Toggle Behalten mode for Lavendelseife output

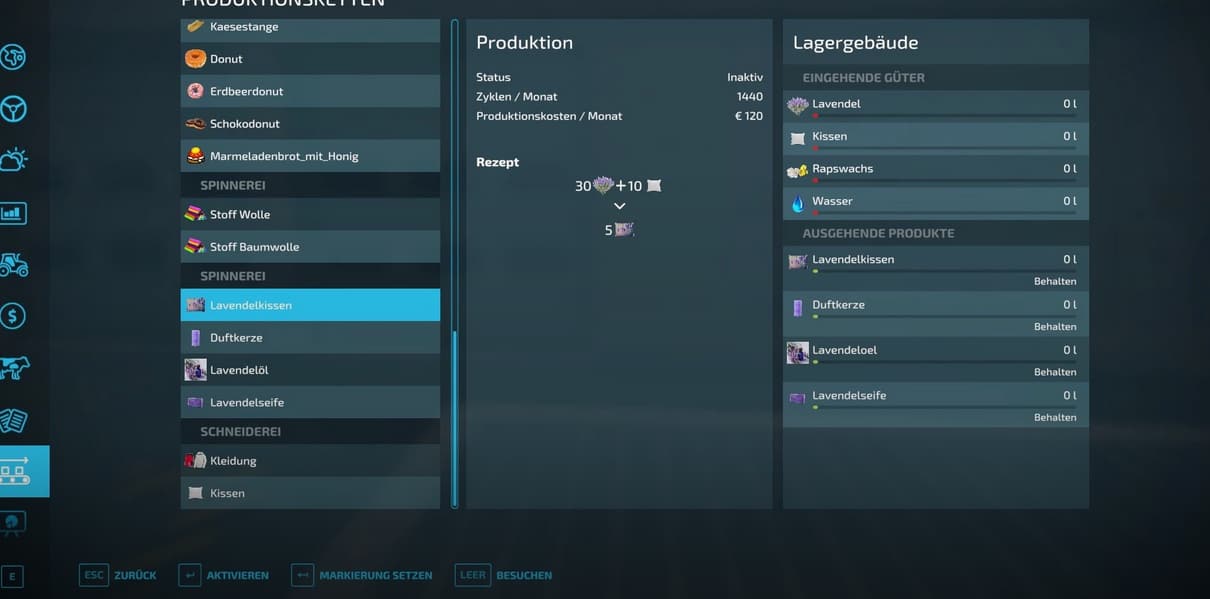pos(1054,418)
